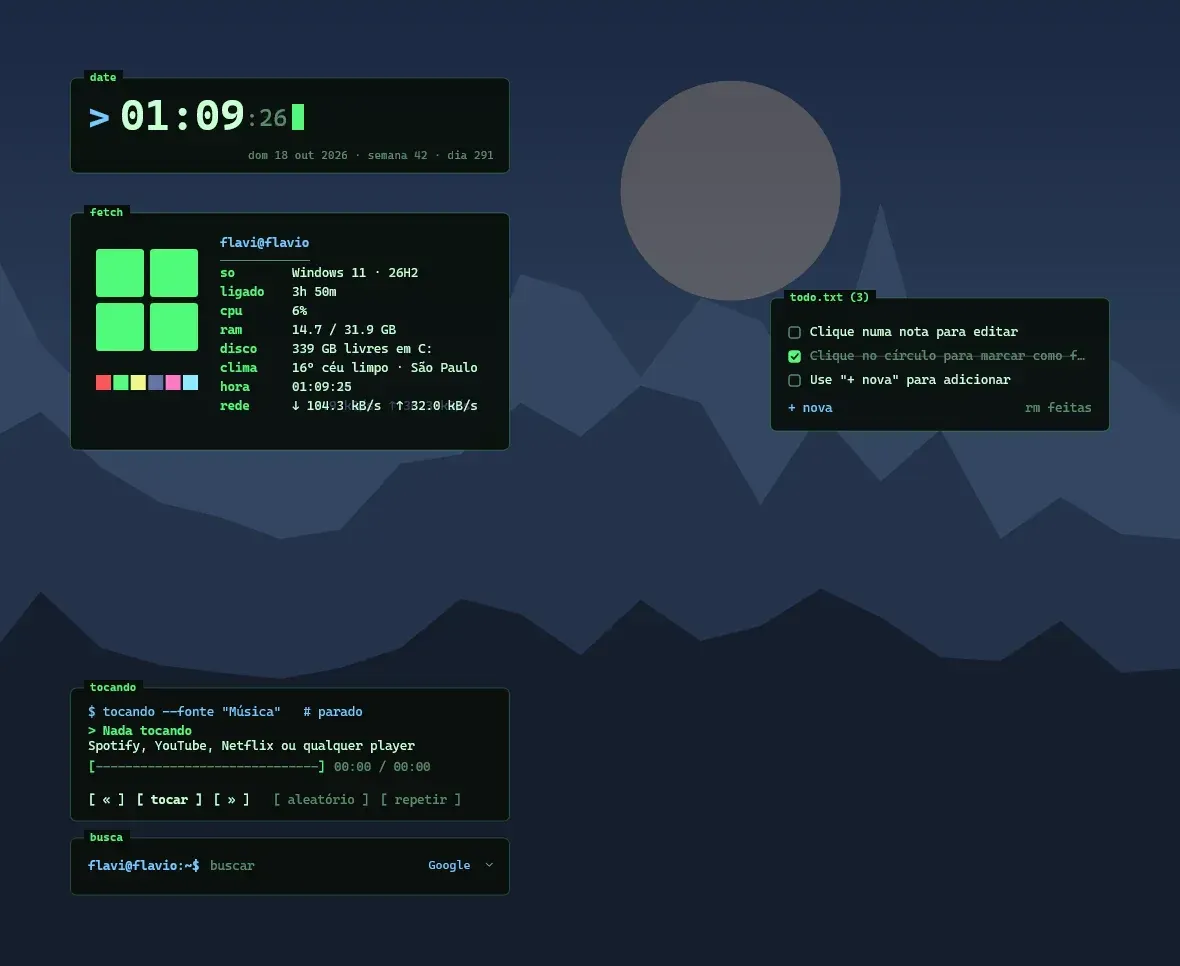
Task: Uncheck the completed "Clique no círculo" task
Action: (x=794, y=357)
